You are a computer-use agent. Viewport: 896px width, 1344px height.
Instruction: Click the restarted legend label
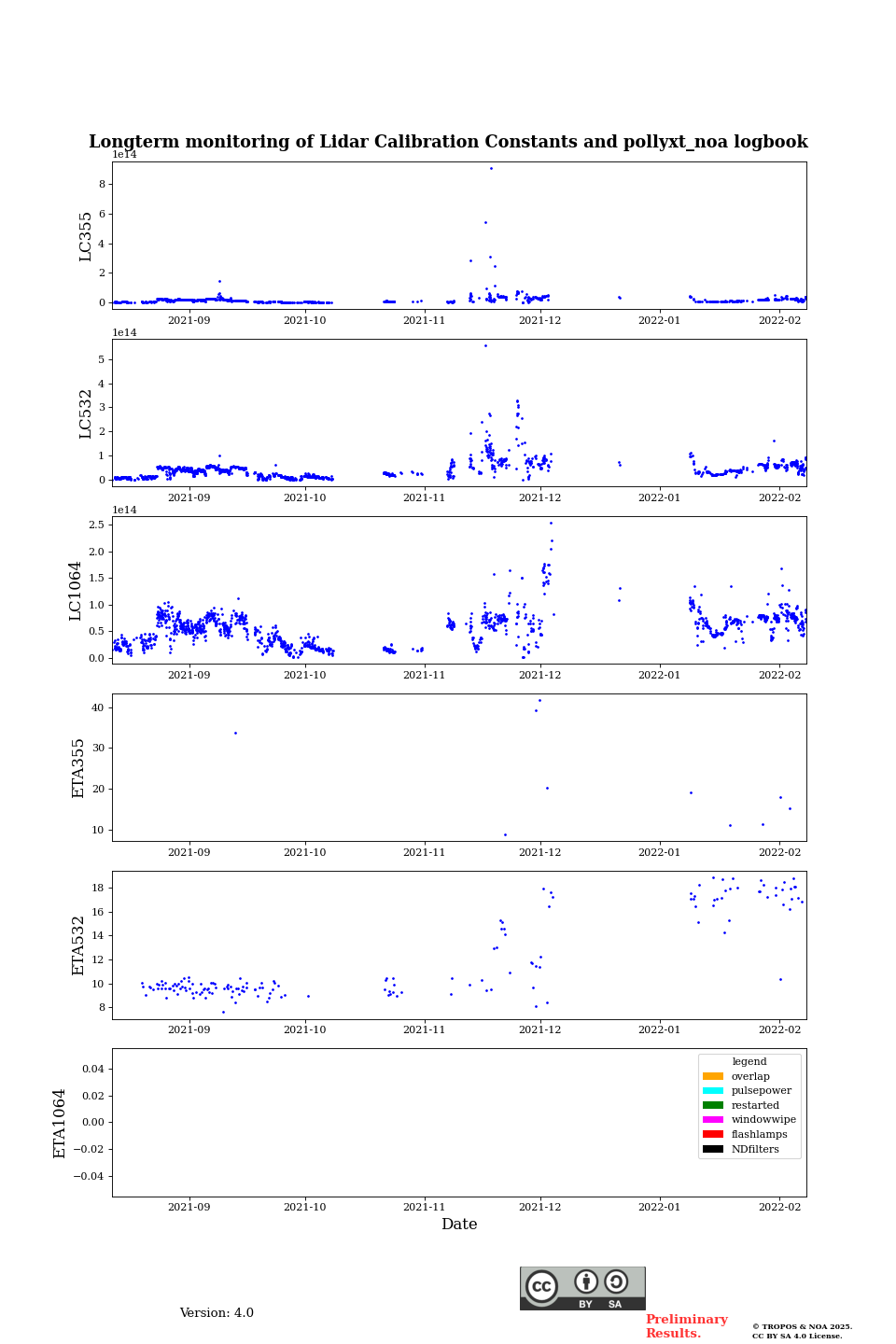click(x=755, y=1105)
